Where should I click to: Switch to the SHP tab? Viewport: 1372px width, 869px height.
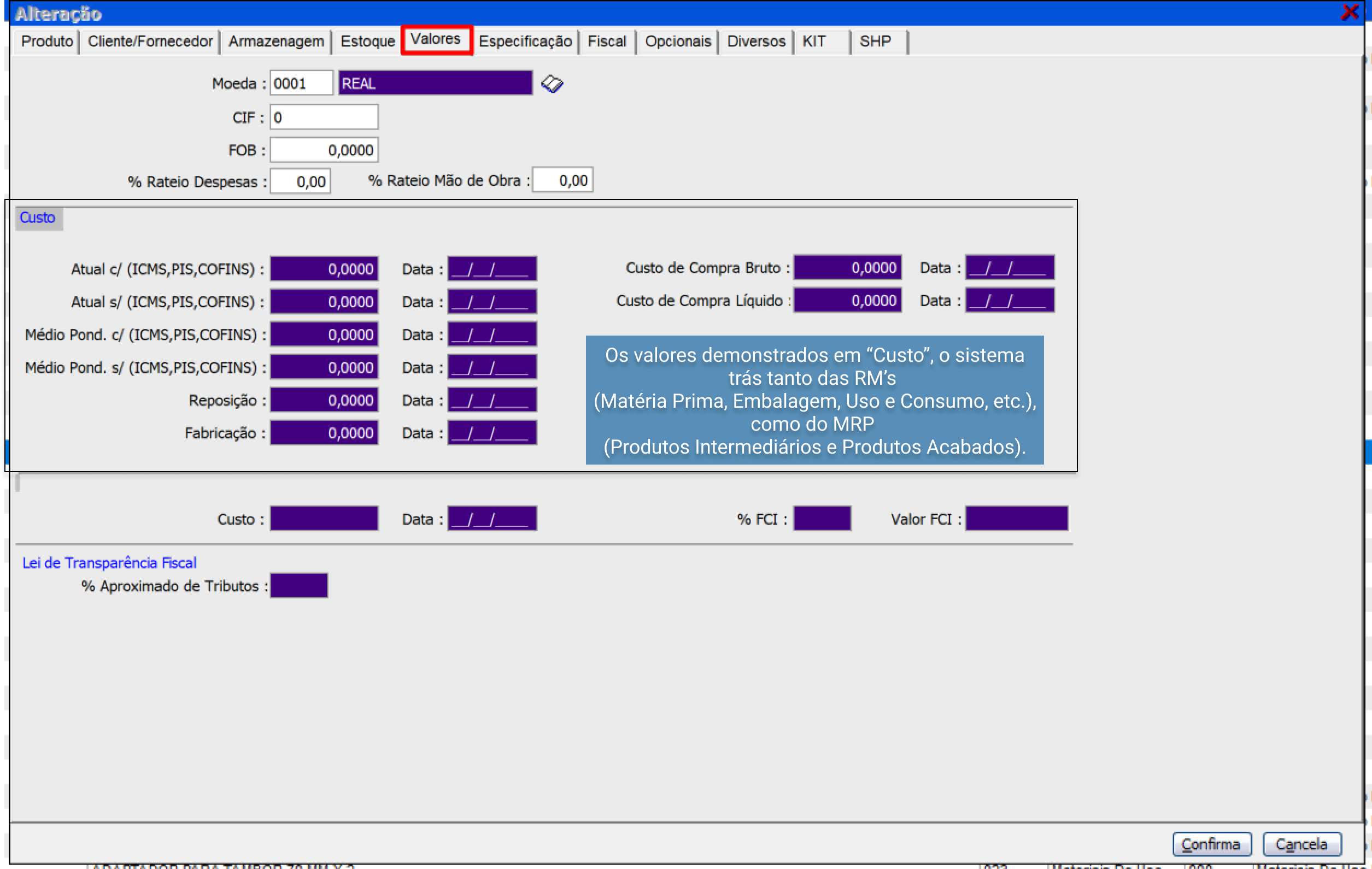point(875,42)
